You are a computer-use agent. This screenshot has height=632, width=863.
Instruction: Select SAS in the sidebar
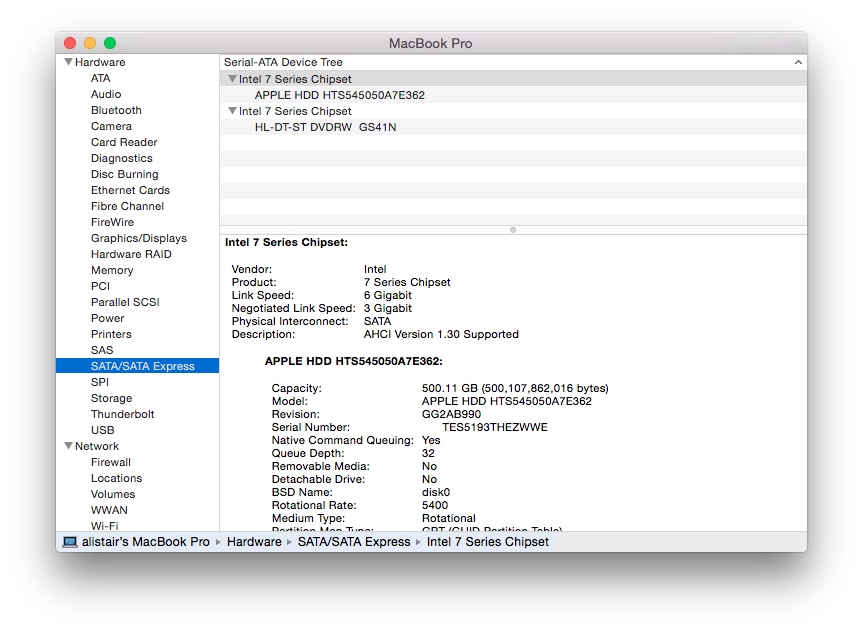click(x=102, y=350)
